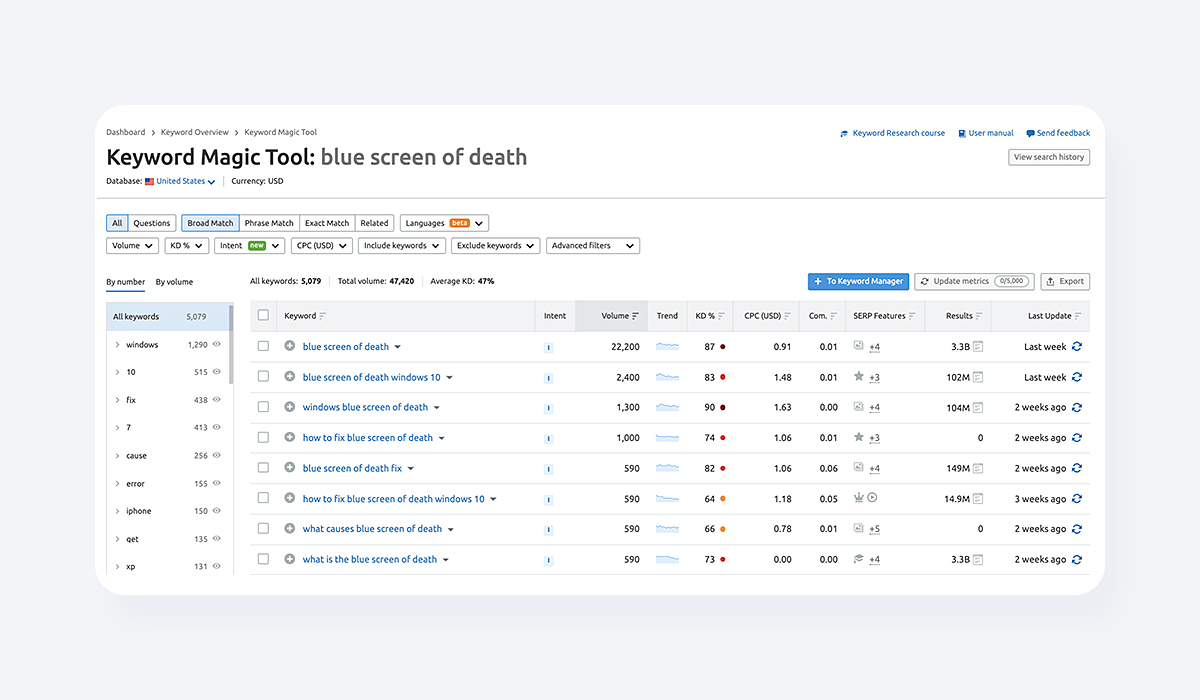This screenshot has height=700, width=1200.
Task: Select all keywords with header checkbox
Action: (x=264, y=315)
